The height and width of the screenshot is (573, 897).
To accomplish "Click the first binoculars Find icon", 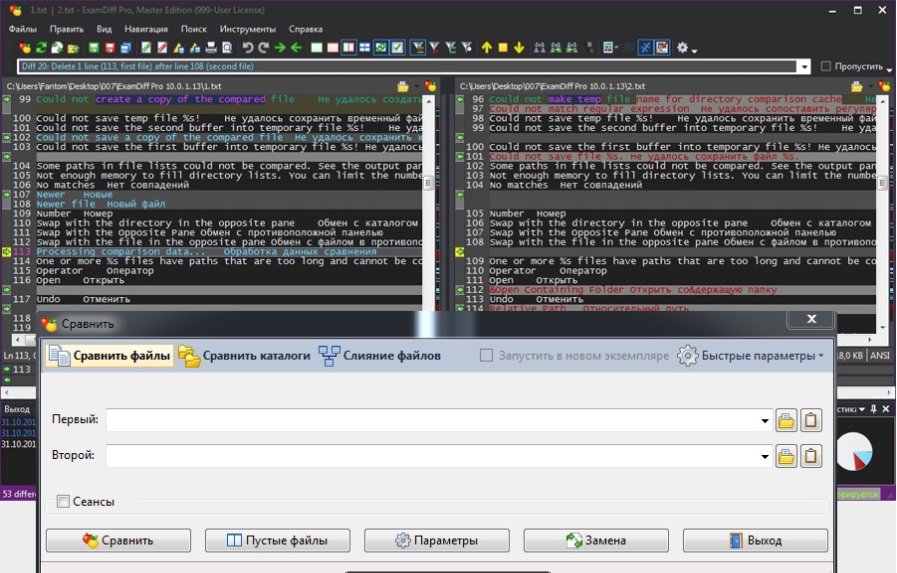I will click(x=539, y=47).
